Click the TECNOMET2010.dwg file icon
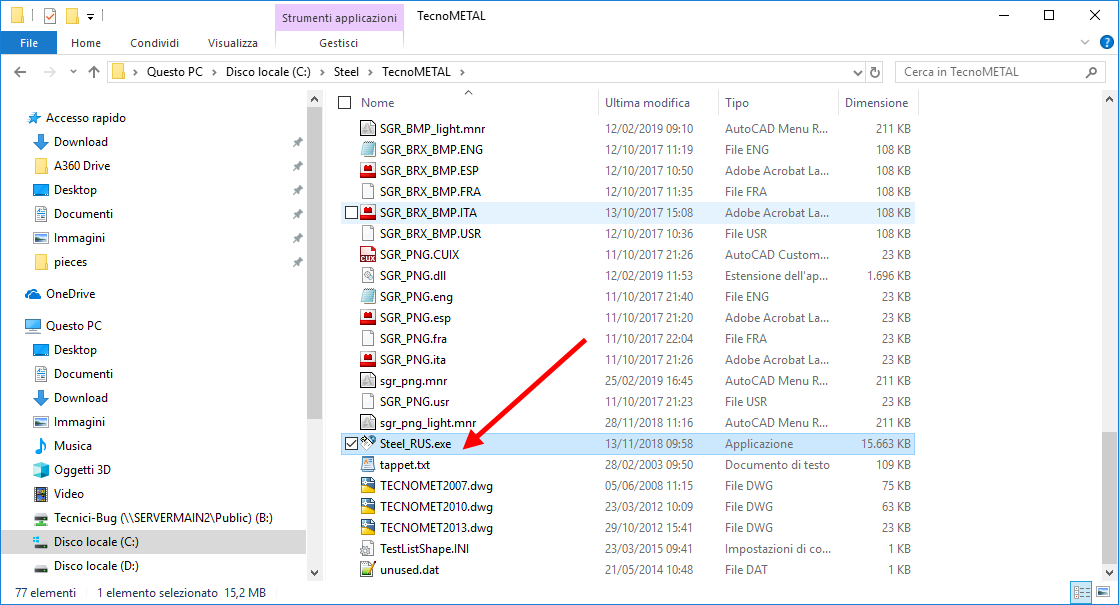The image size is (1119, 605). pyautogui.click(x=368, y=507)
